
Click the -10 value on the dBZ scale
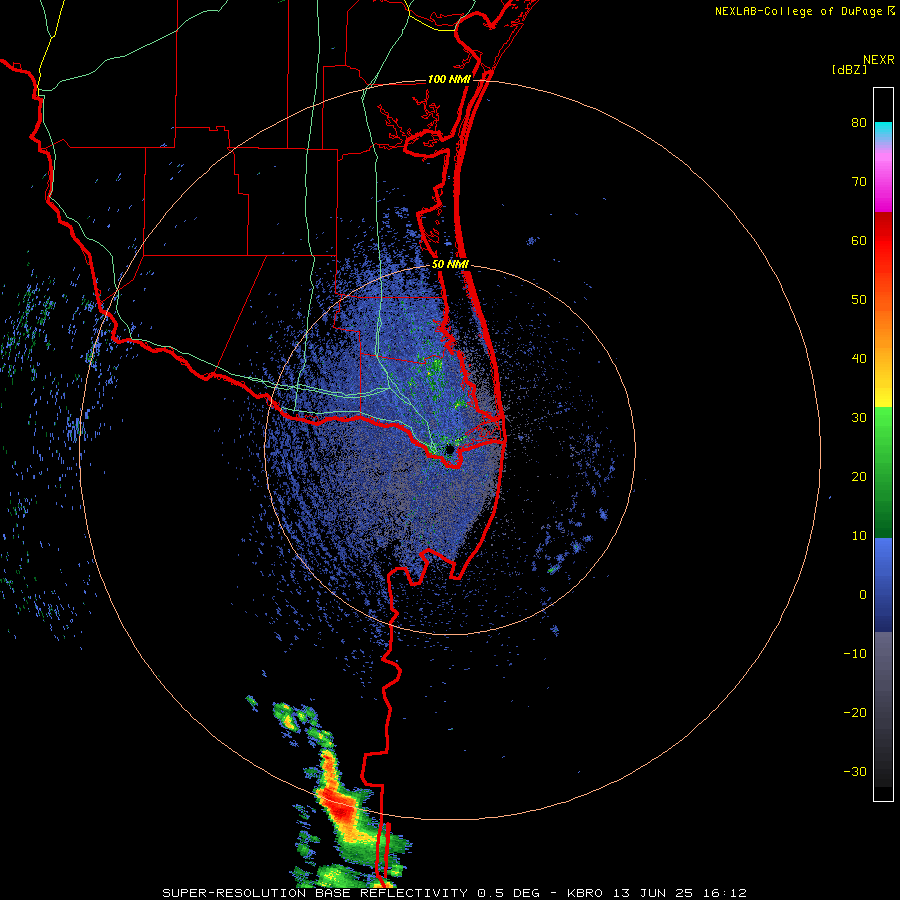point(855,654)
